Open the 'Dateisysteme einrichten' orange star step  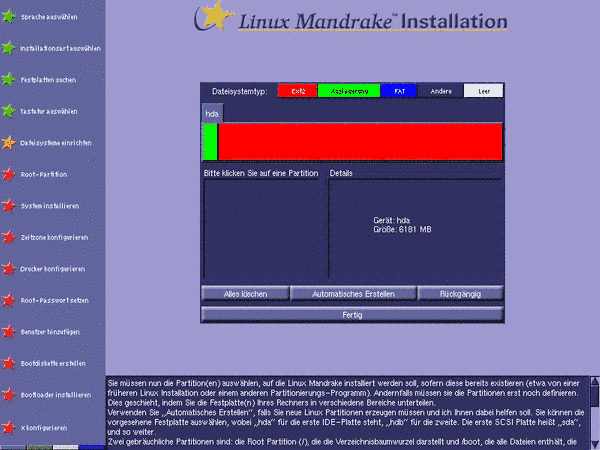click(9, 142)
